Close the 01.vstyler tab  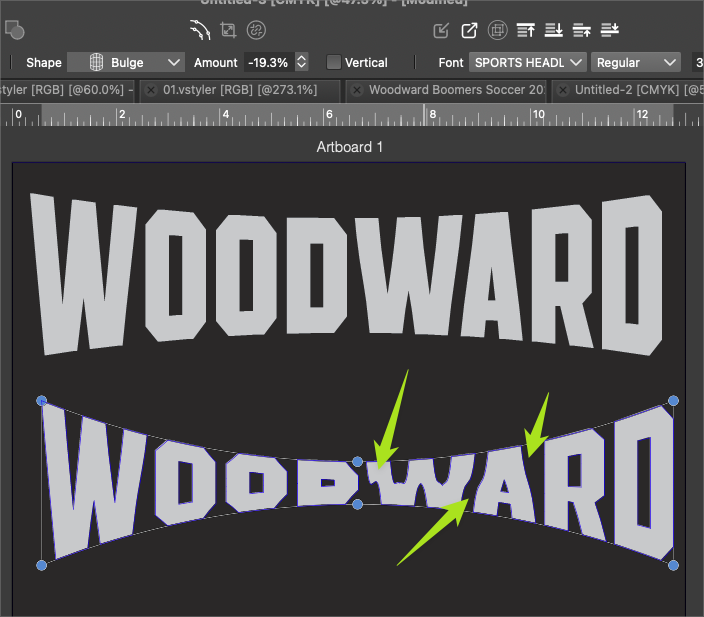[x=151, y=90]
